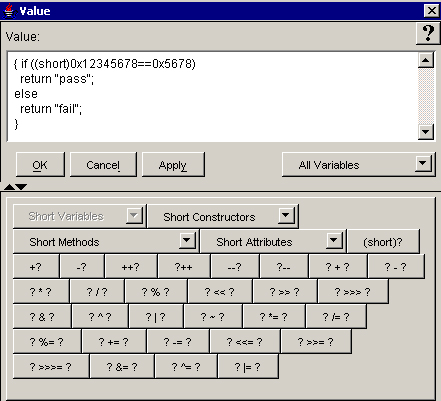Click the OK button
This screenshot has height=401, width=441.
point(40,165)
